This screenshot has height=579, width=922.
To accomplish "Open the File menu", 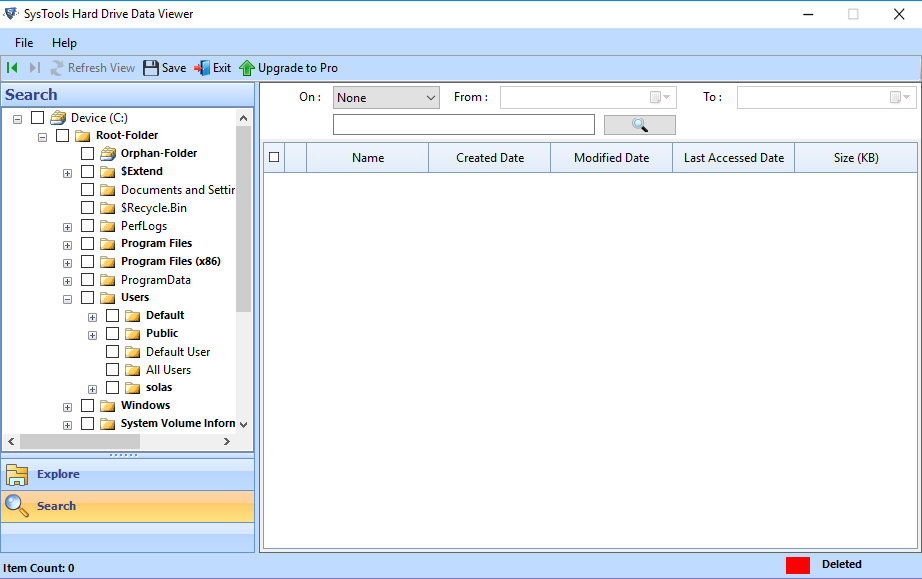I will 24,43.
